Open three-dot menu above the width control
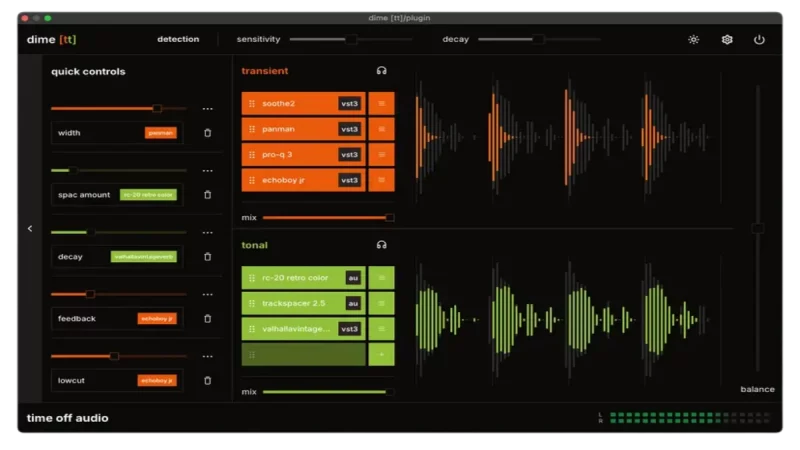Screen dimensions: 800x450 pos(208,109)
